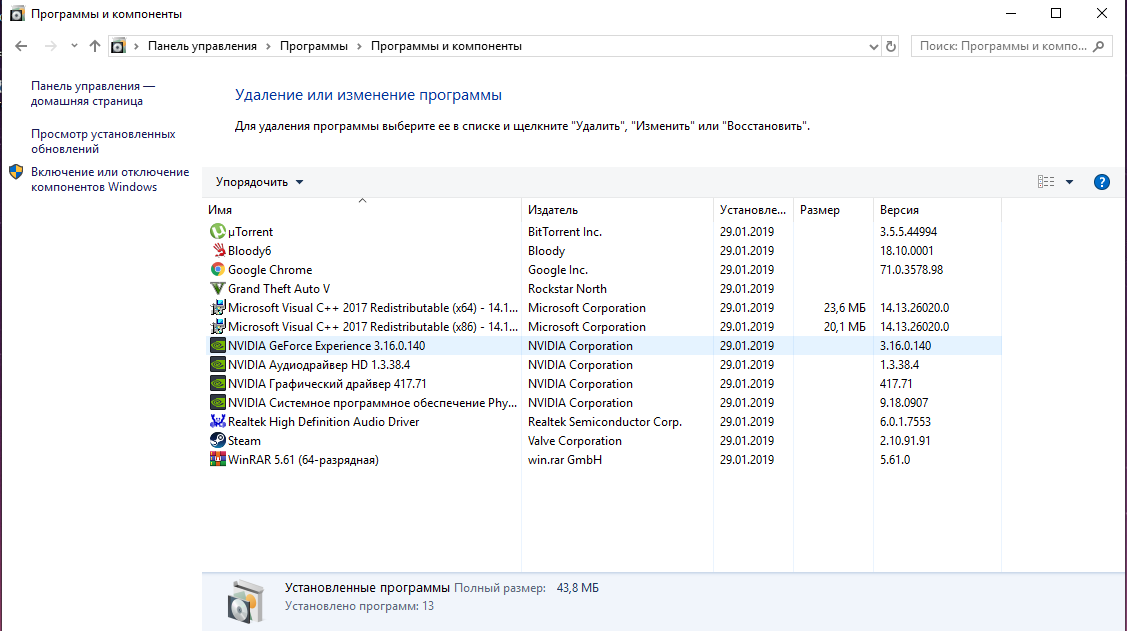Click publisher Realtek Semiconductor Corp. cell
Viewport: 1127px width, 631px height.
pos(604,422)
